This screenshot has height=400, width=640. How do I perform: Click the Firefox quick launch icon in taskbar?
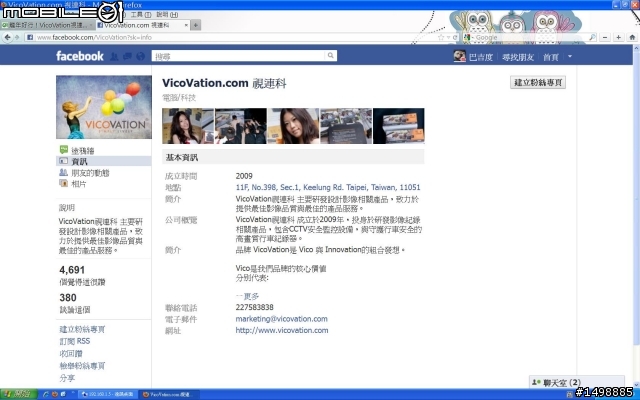pos(54,394)
